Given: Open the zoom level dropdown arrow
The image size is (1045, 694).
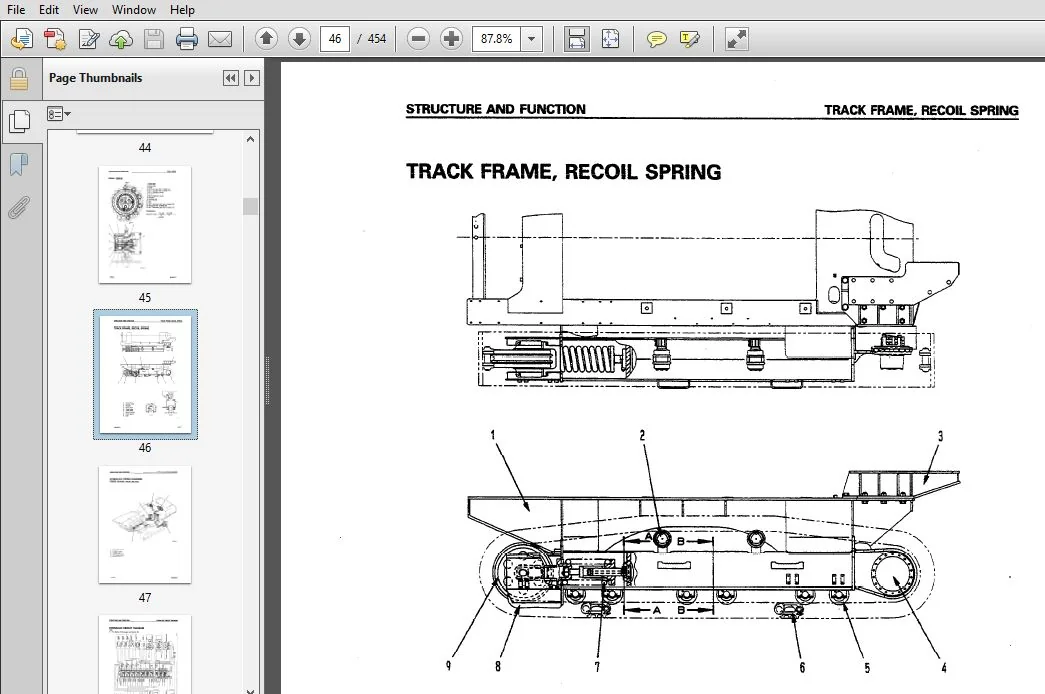Looking at the screenshot, I should coord(532,39).
